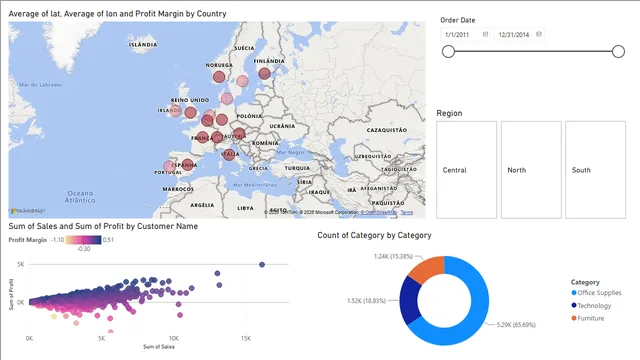The width and height of the screenshot is (640, 360).
Task: Click the 'Order Date' slicer header
Action: [x=458, y=20]
